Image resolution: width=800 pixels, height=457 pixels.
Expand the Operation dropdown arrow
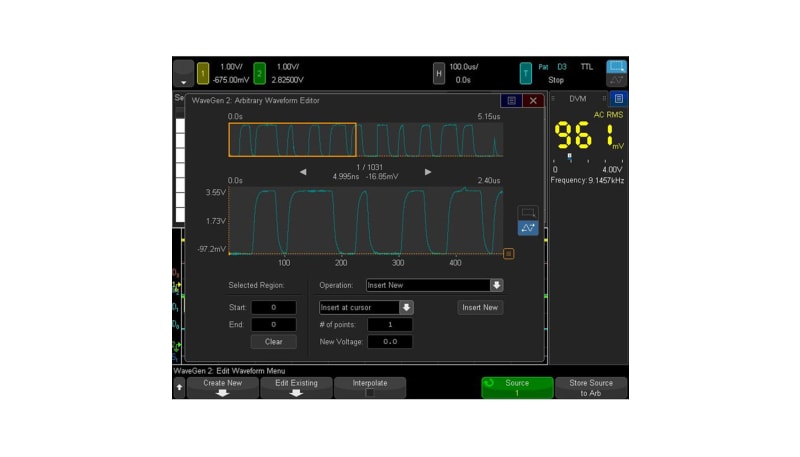pyautogui.click(x=496, y=285)
